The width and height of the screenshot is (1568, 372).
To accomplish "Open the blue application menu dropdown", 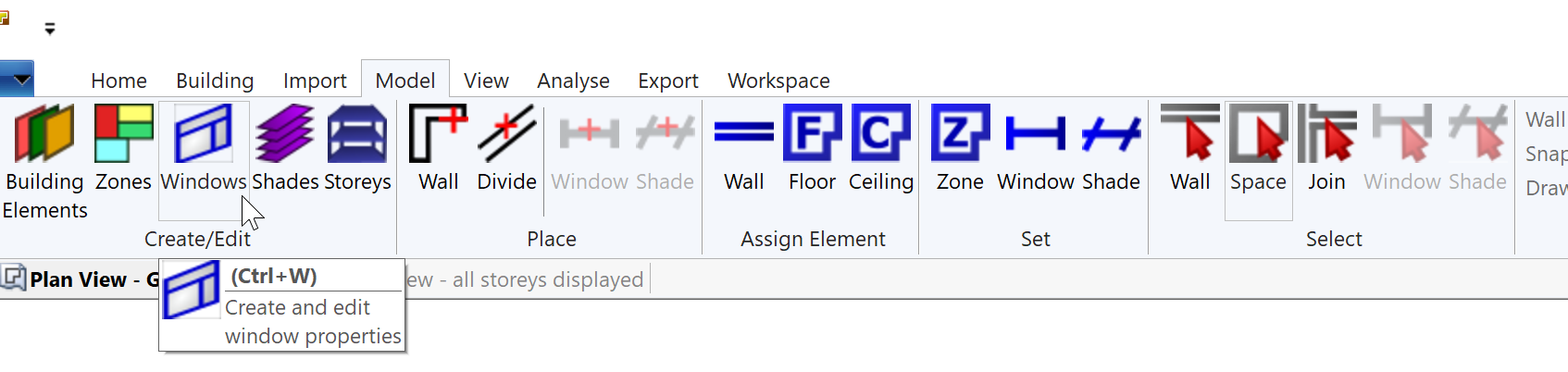I will (x=17, y=80).
